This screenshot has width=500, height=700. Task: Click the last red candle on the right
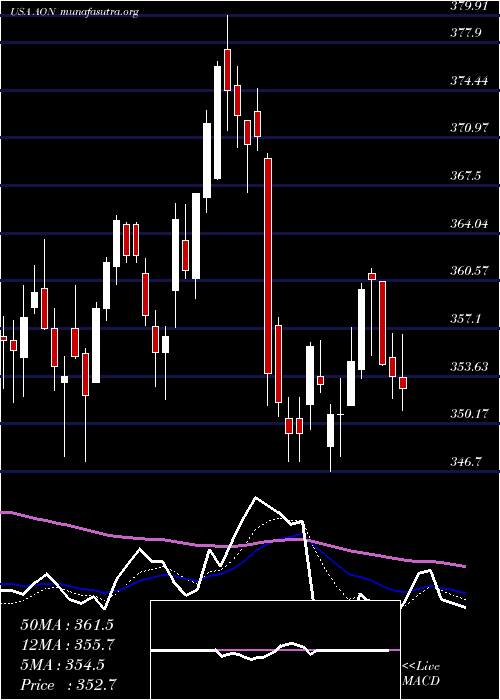click(403, 383)
